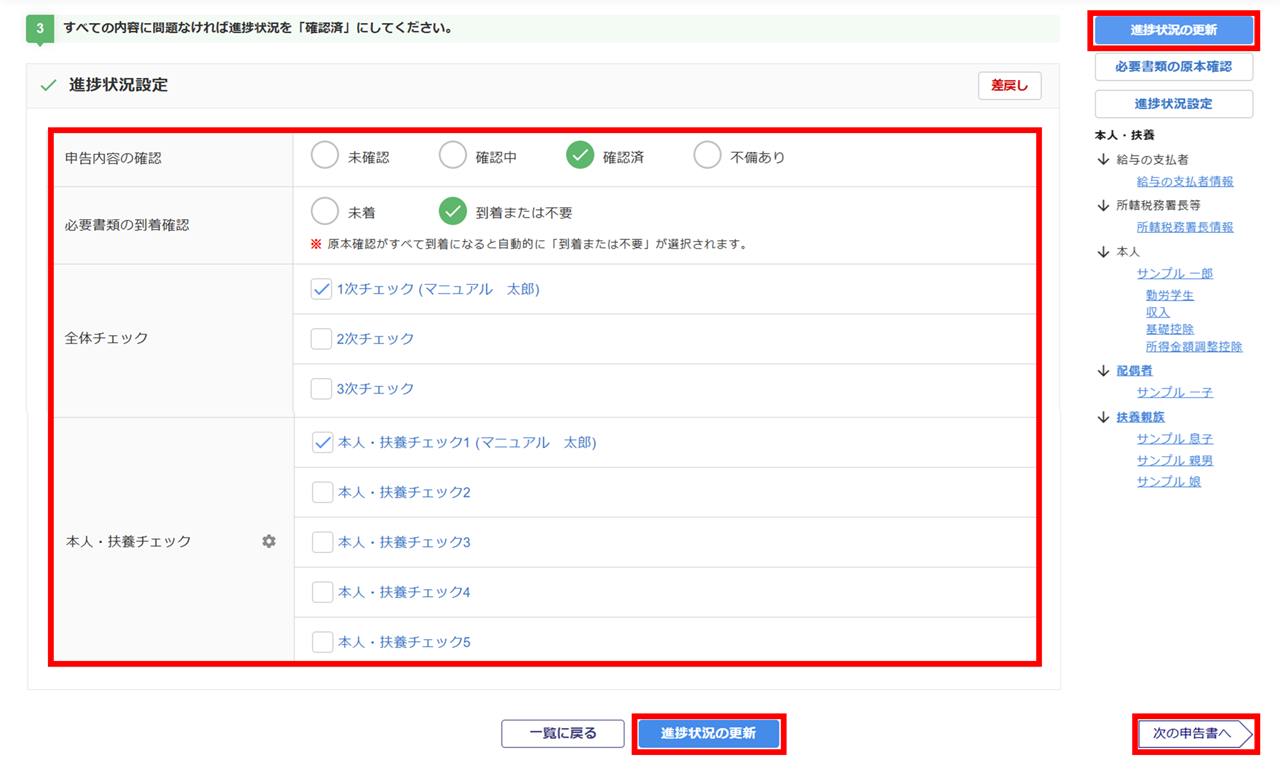Click the down arrow beside 配偶者

pos(1103,371)
